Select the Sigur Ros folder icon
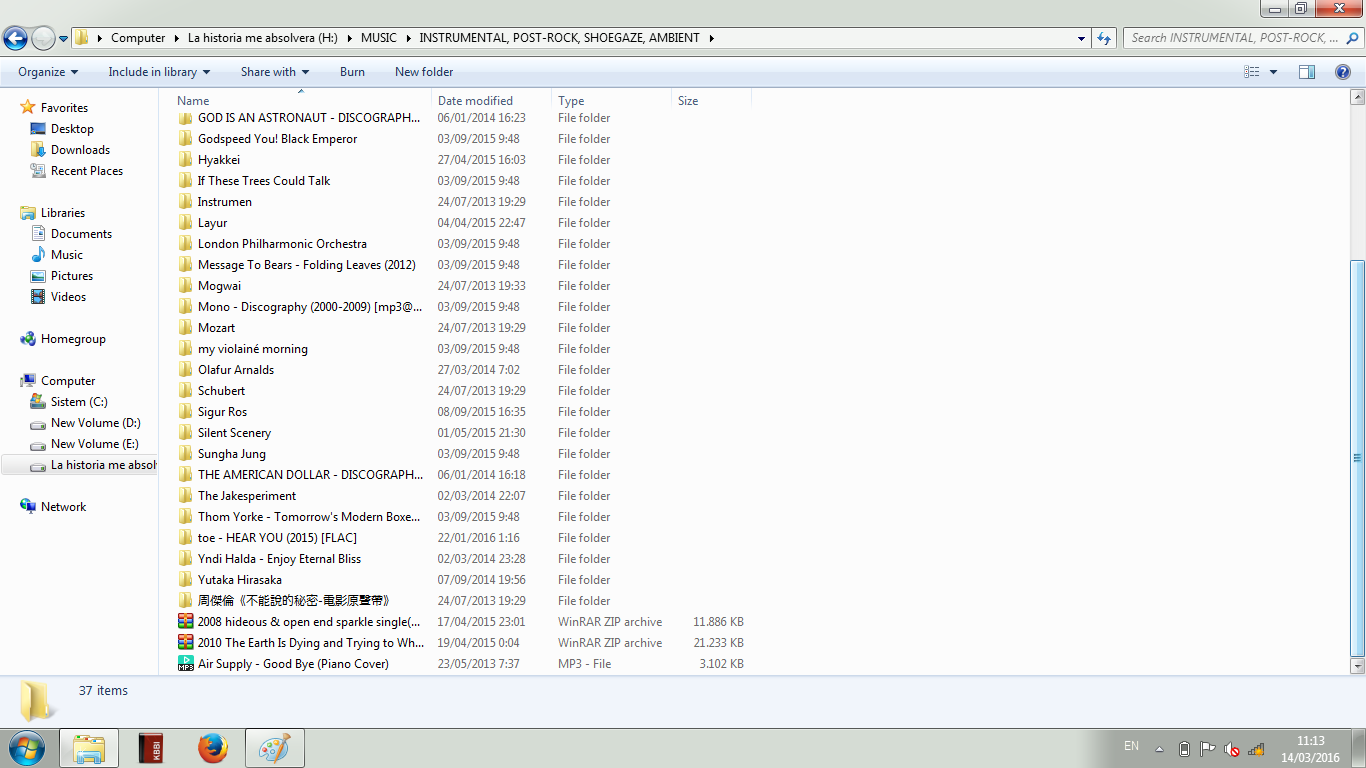The image size is (1366, 768). coord(185,412)
